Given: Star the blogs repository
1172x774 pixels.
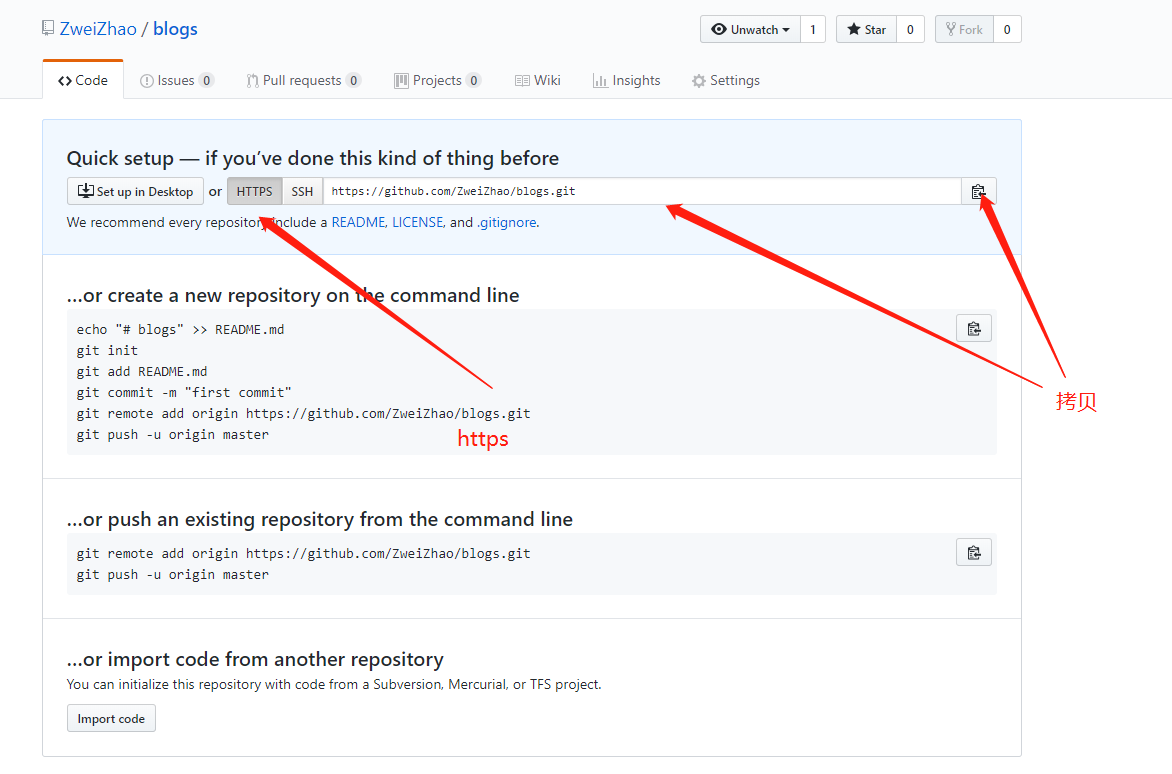Looking at the screenshot, I should click(866, 29).
